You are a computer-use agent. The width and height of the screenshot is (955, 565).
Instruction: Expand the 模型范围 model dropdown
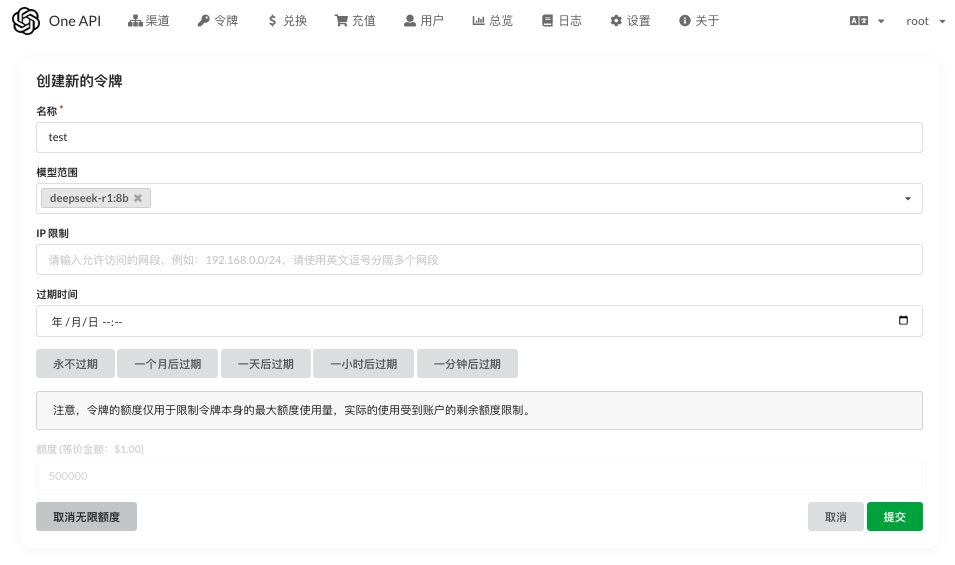[x=907, y=198]
